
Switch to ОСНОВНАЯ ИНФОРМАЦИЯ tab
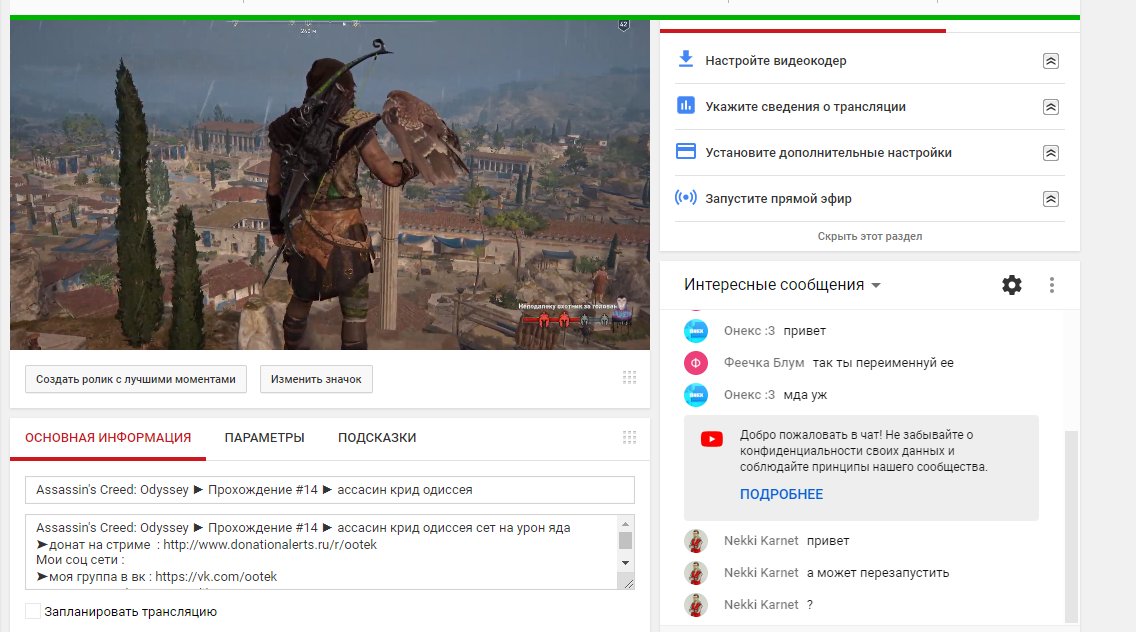[x=108, y=438]
